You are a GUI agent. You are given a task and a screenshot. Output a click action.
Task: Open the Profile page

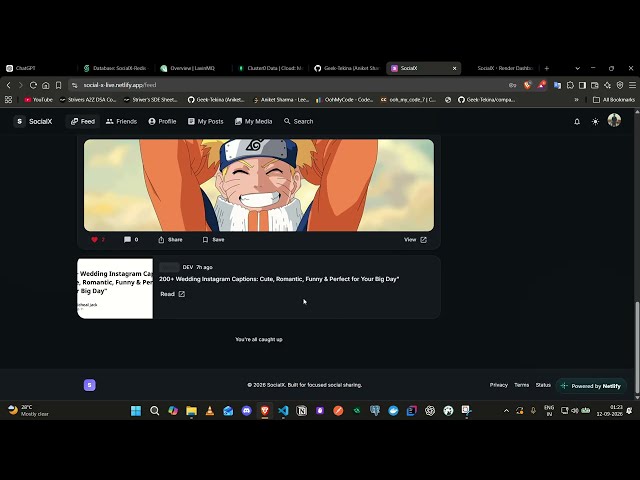click(x=162, y=121)
